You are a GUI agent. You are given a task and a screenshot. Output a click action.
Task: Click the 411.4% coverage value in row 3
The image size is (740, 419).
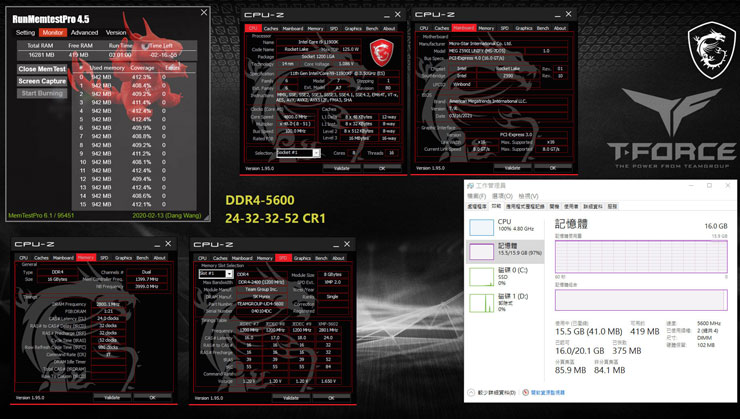(142, 102)
